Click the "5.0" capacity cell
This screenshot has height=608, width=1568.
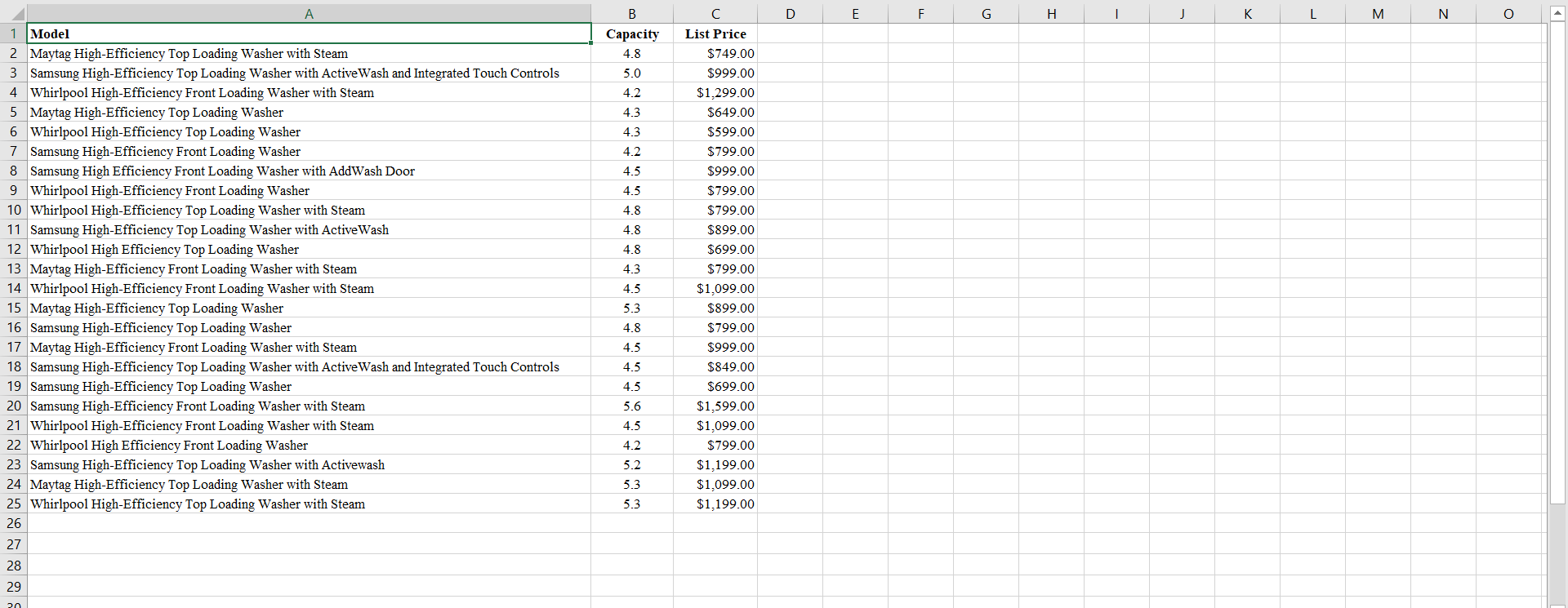pos(632,73)
